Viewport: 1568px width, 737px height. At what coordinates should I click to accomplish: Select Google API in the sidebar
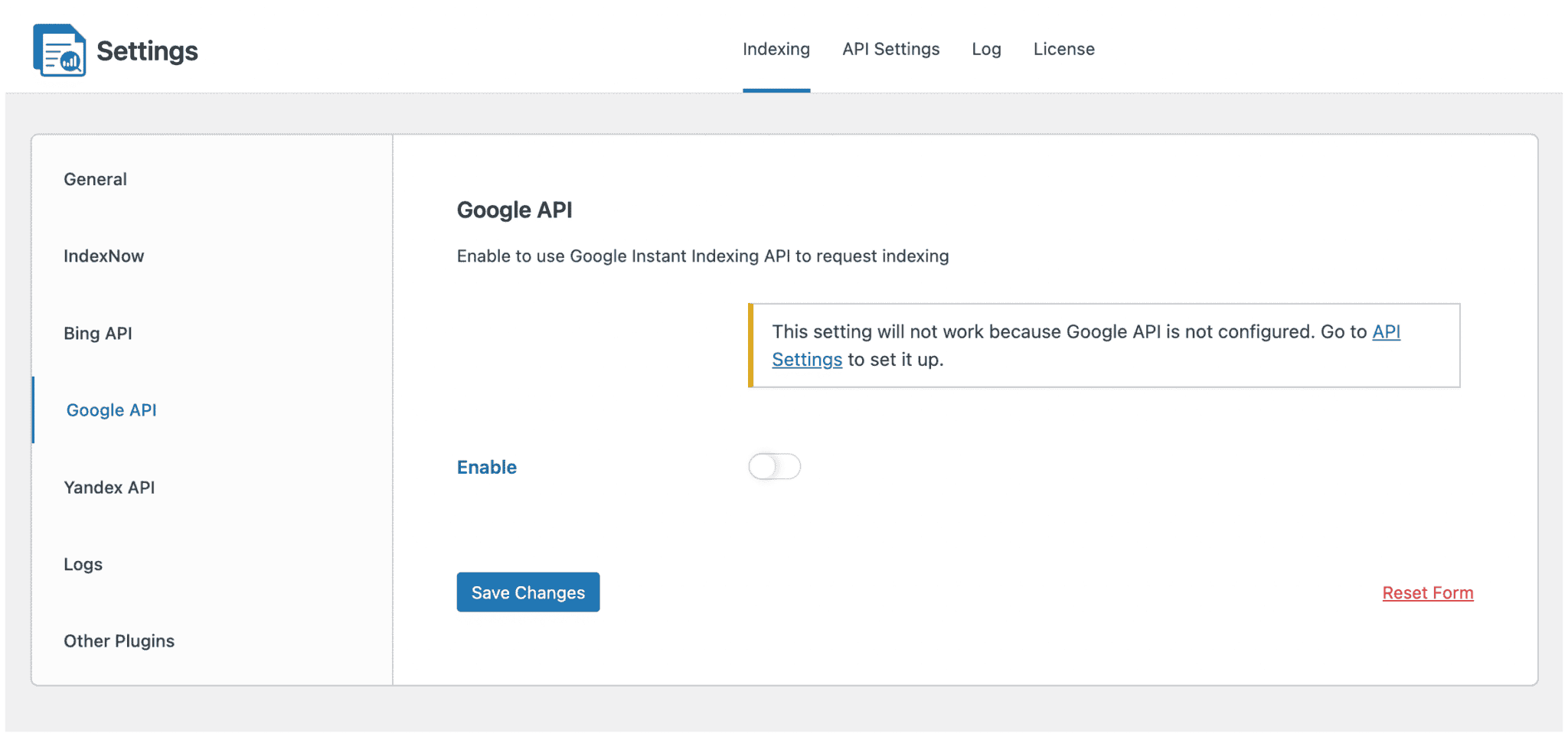tap(111, 410)
